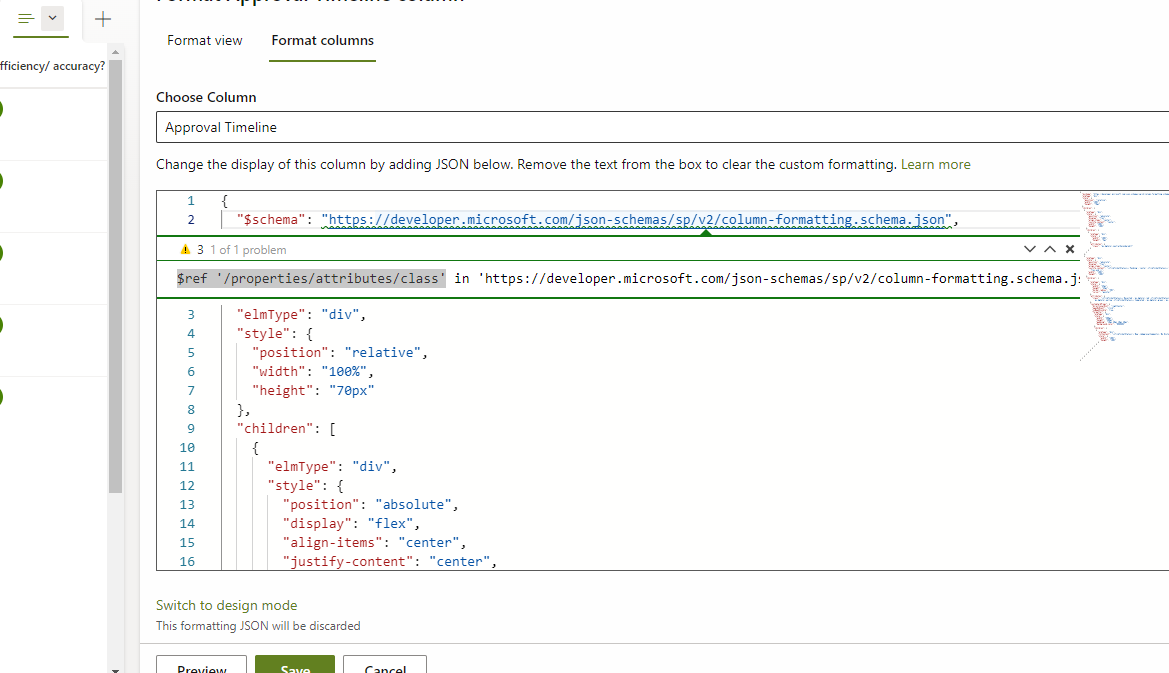Open the Learn more link
Image resolution: width=1169 pixels, height=673 pixels.
tap(935, 165)
